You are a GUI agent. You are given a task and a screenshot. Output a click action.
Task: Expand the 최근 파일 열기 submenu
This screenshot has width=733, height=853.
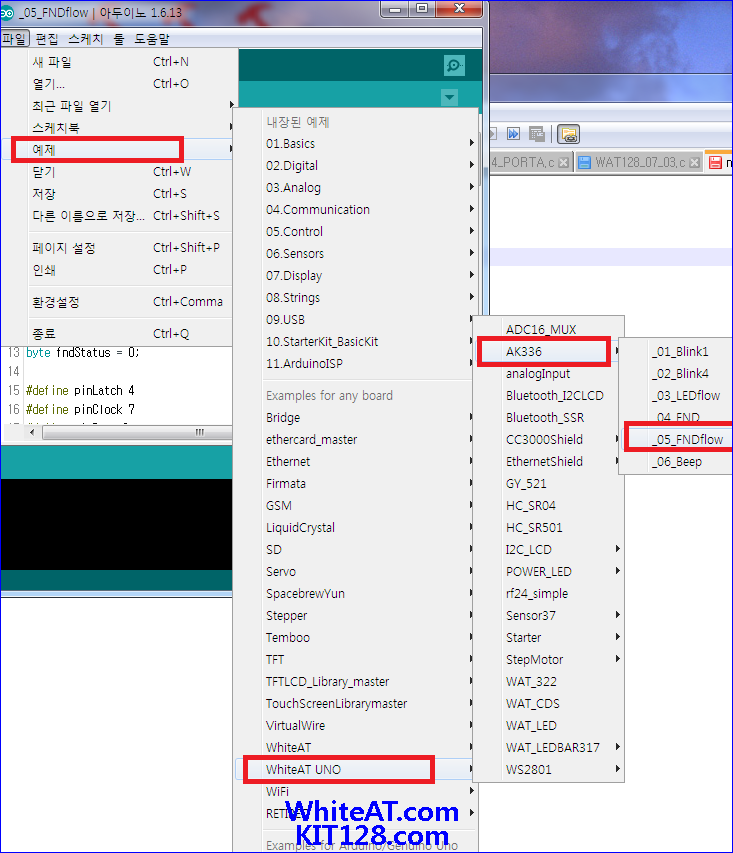click(x=124, y=106)
